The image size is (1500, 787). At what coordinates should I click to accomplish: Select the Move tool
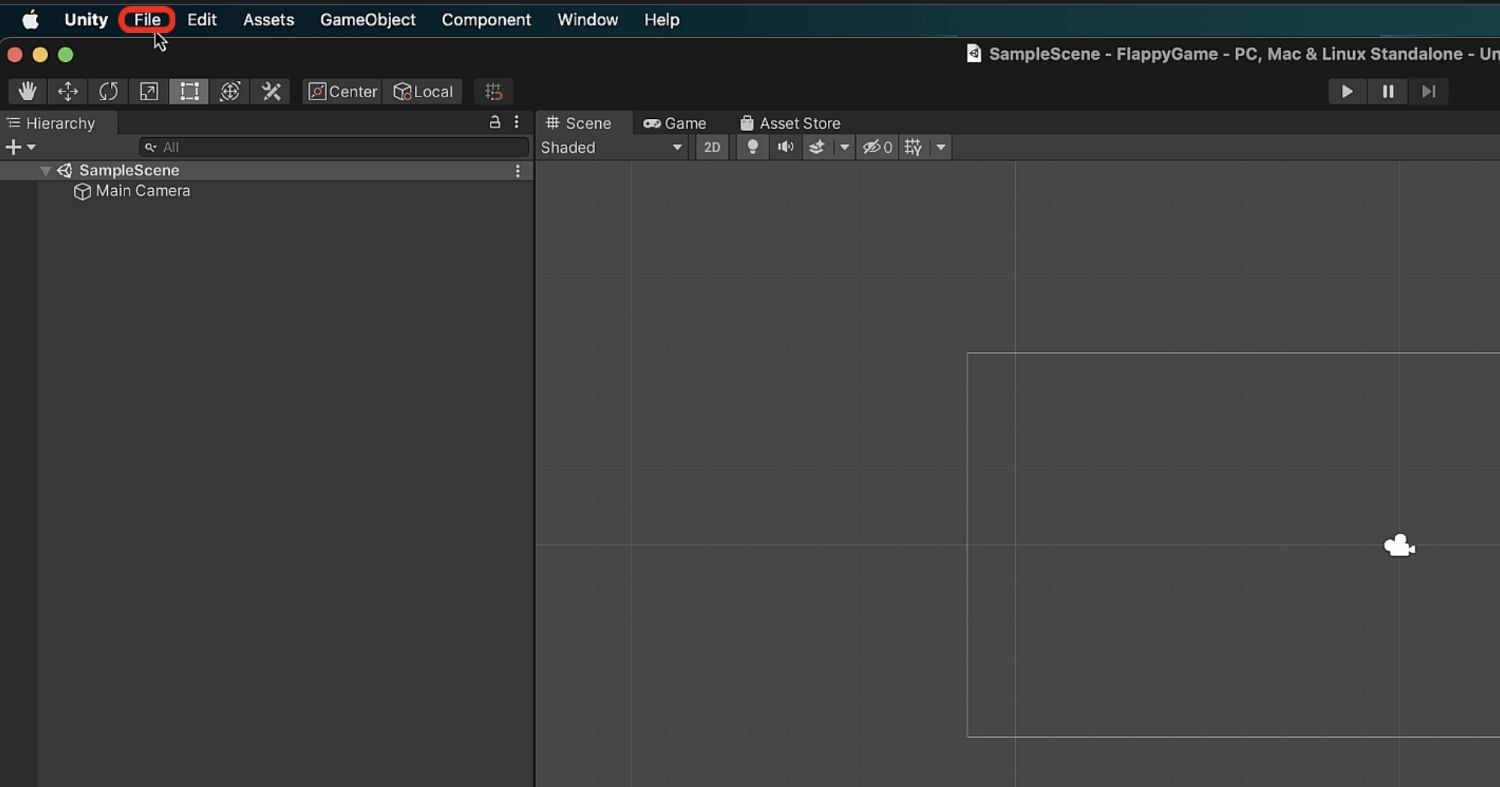click(x=68, y=91)
